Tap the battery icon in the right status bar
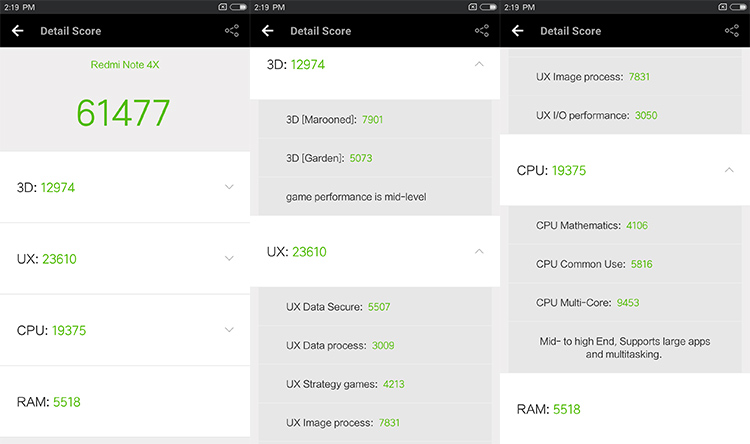Screen dimensions: 750x444 737,7
